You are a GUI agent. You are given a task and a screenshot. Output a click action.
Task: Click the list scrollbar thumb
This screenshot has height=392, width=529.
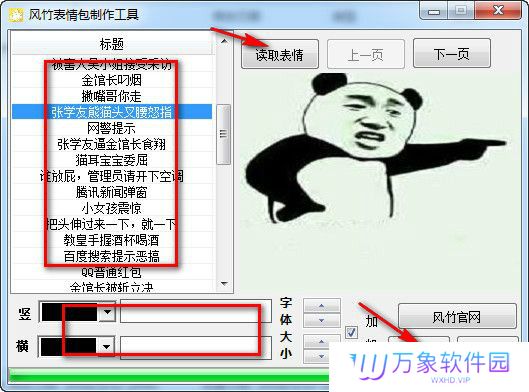click(x=223, y=134)
